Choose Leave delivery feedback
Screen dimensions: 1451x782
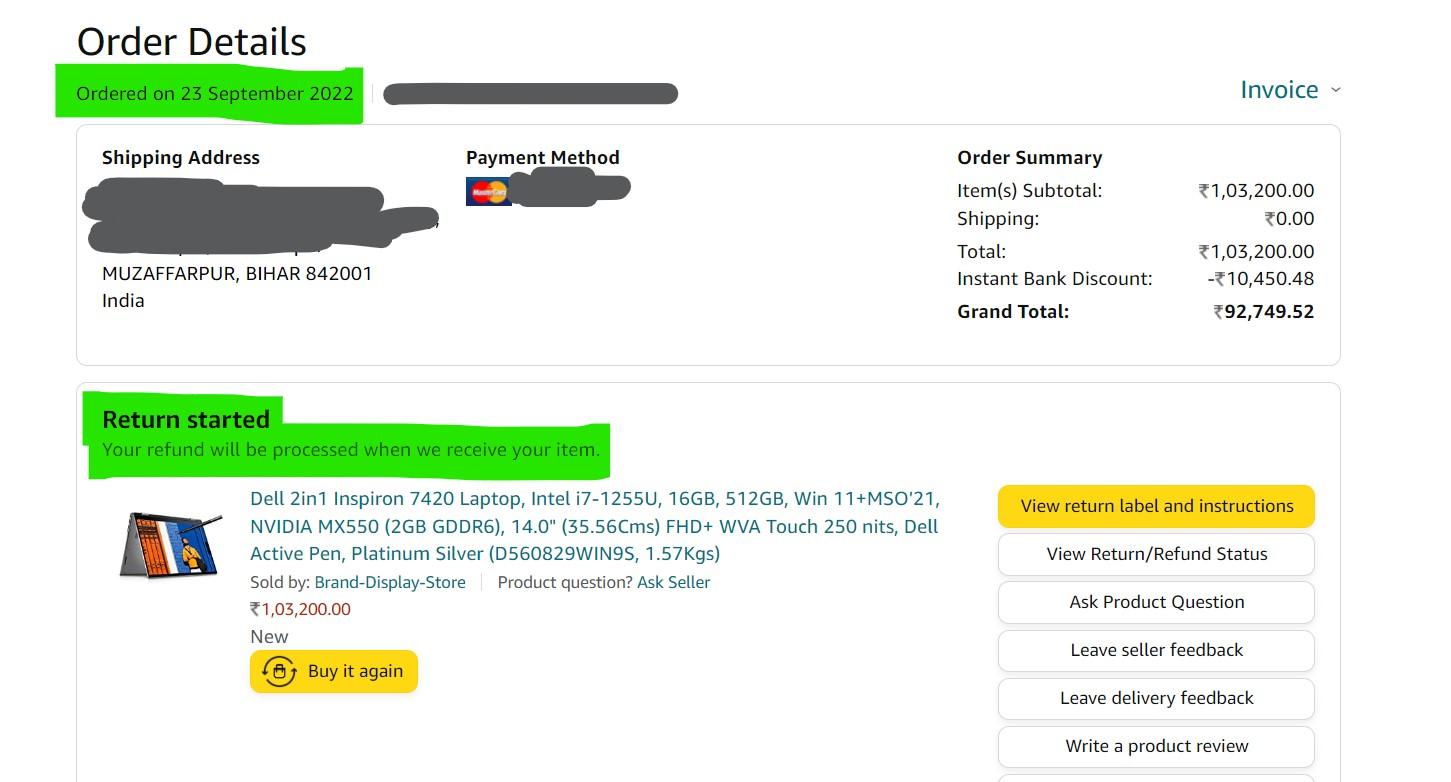[x=1156, y=698]
